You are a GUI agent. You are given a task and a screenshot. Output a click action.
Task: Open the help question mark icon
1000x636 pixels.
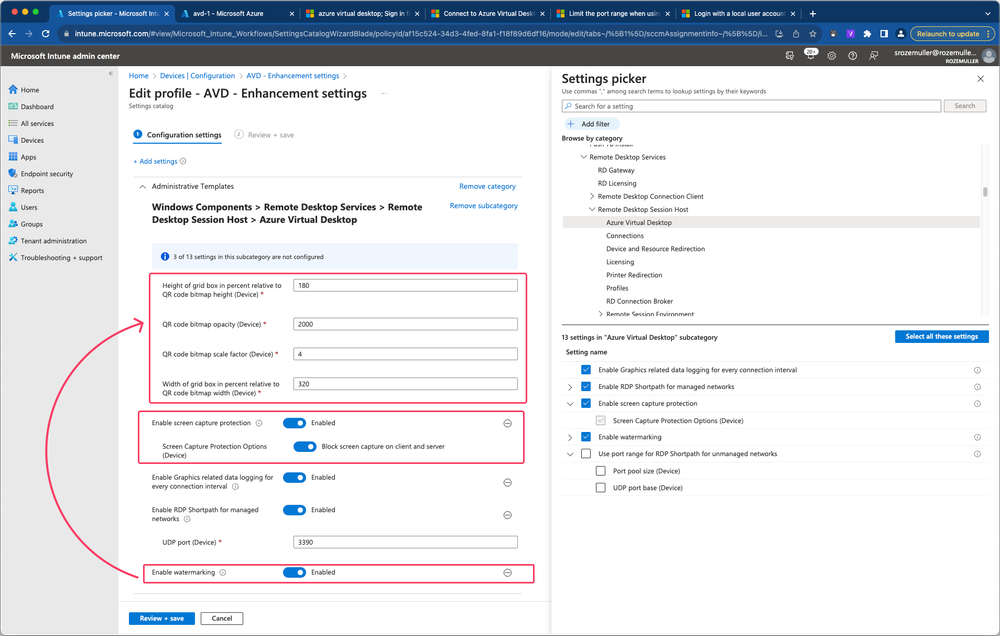tap(853, 56)
